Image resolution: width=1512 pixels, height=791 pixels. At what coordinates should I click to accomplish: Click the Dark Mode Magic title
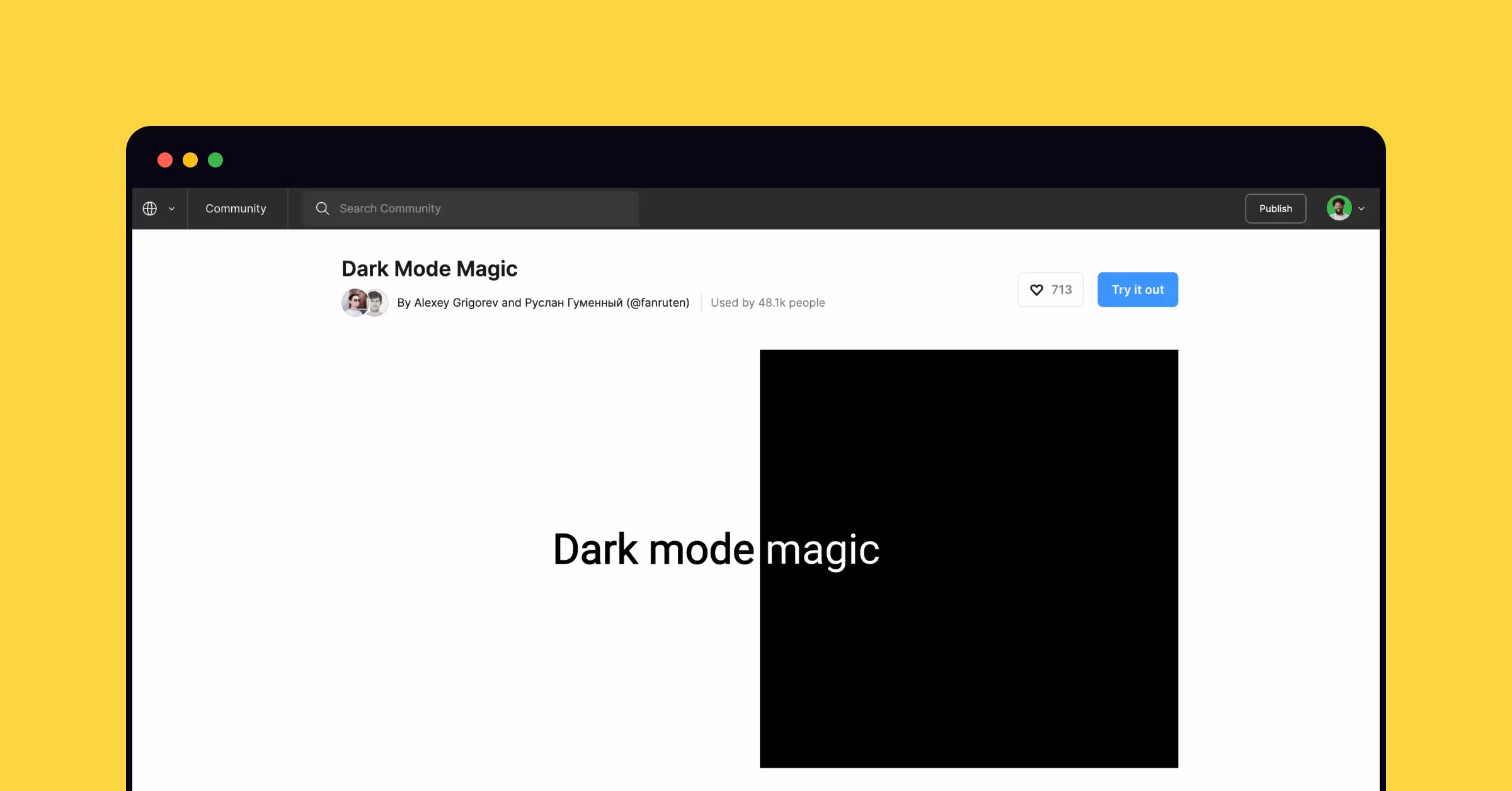(429, 268)
